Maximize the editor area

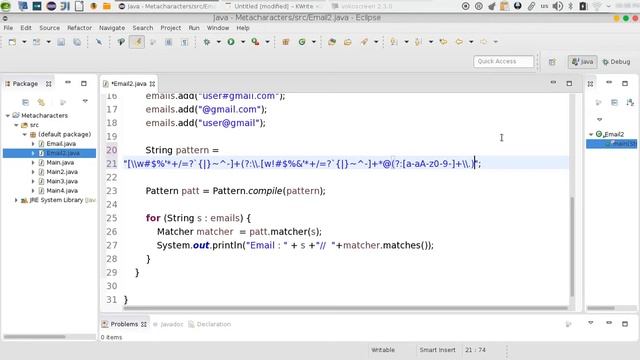569,83
